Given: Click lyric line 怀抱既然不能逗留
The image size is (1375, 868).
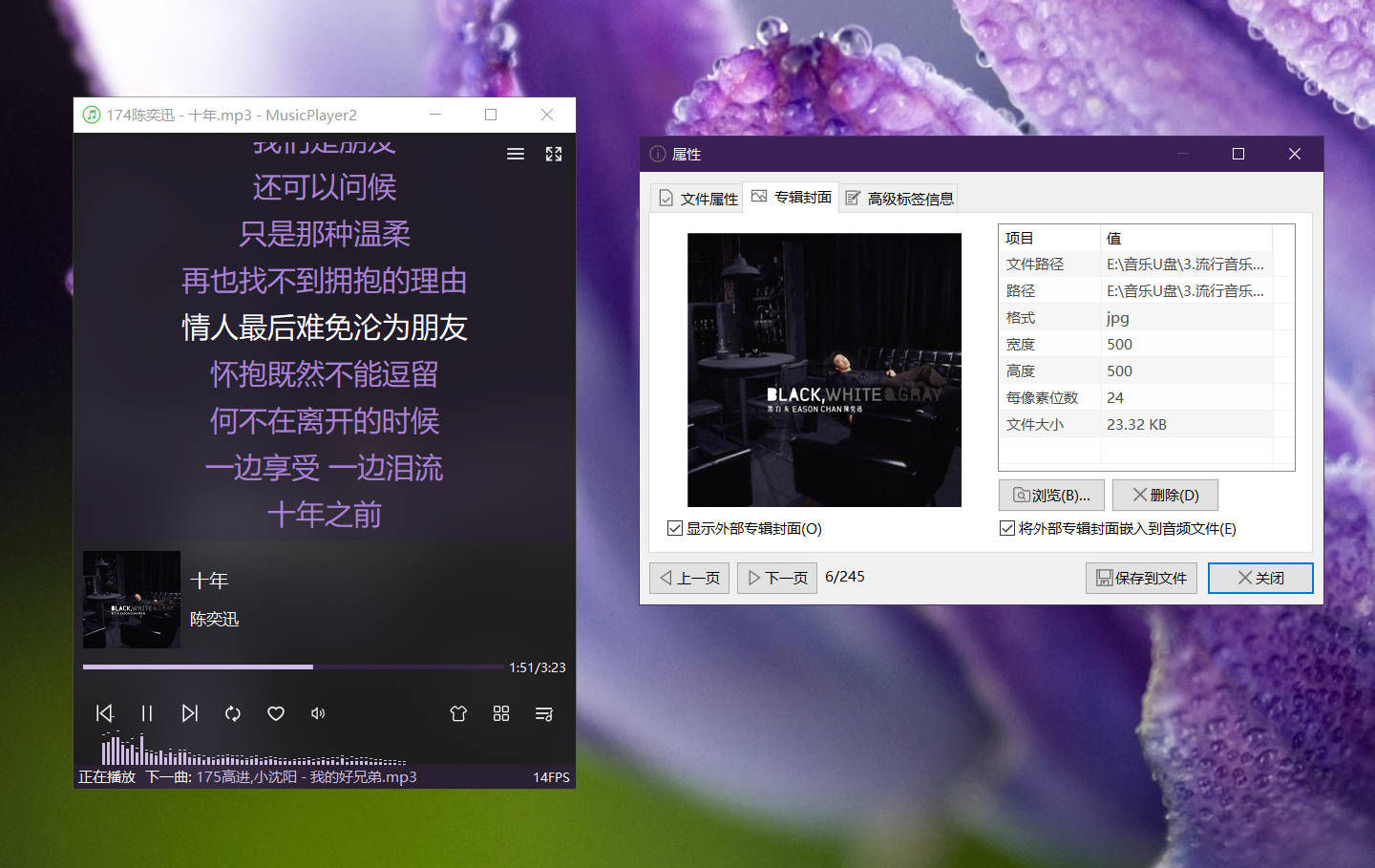Looking at the screenshot, I should (325, 374).
